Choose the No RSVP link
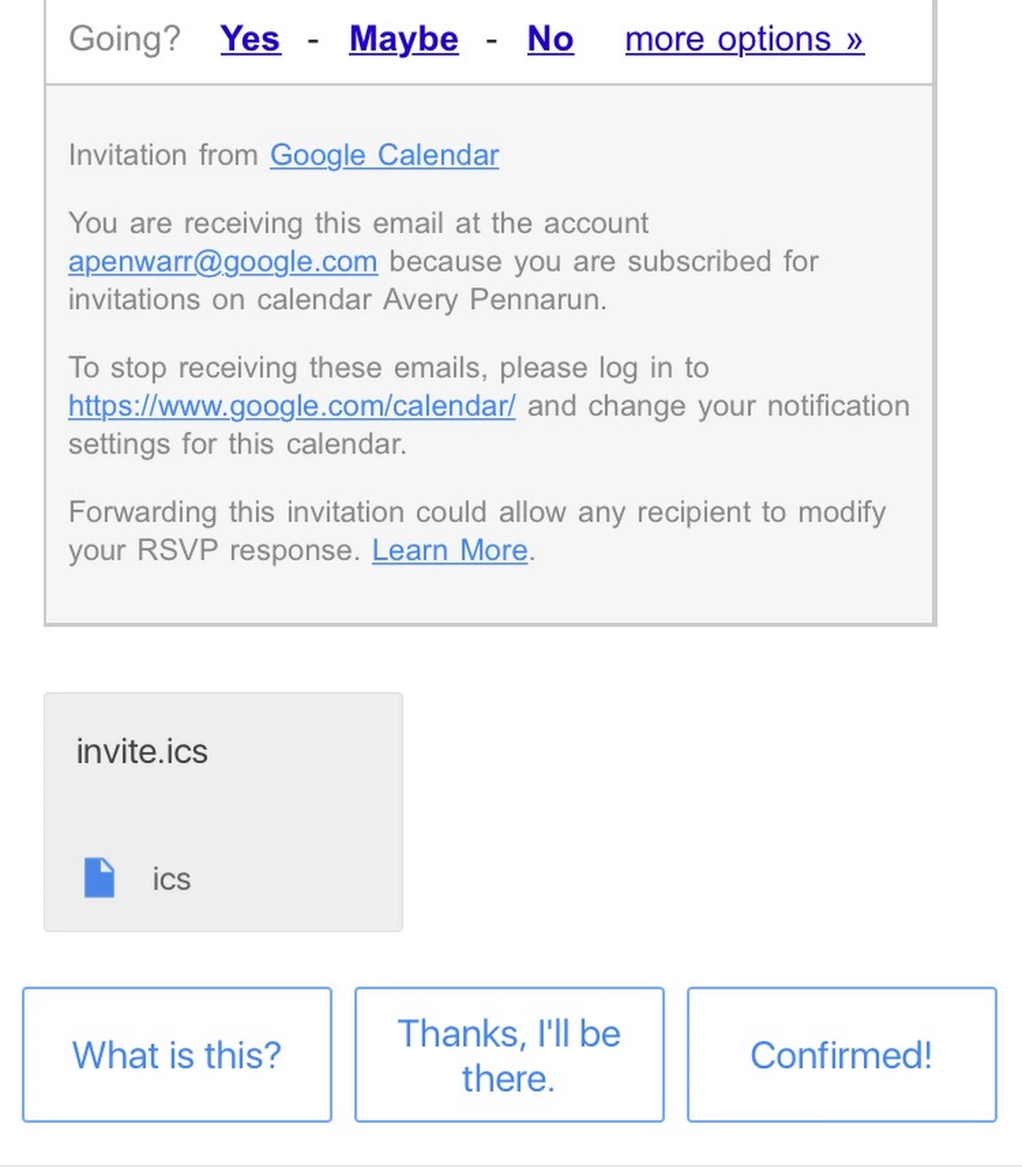 point(550,39)
